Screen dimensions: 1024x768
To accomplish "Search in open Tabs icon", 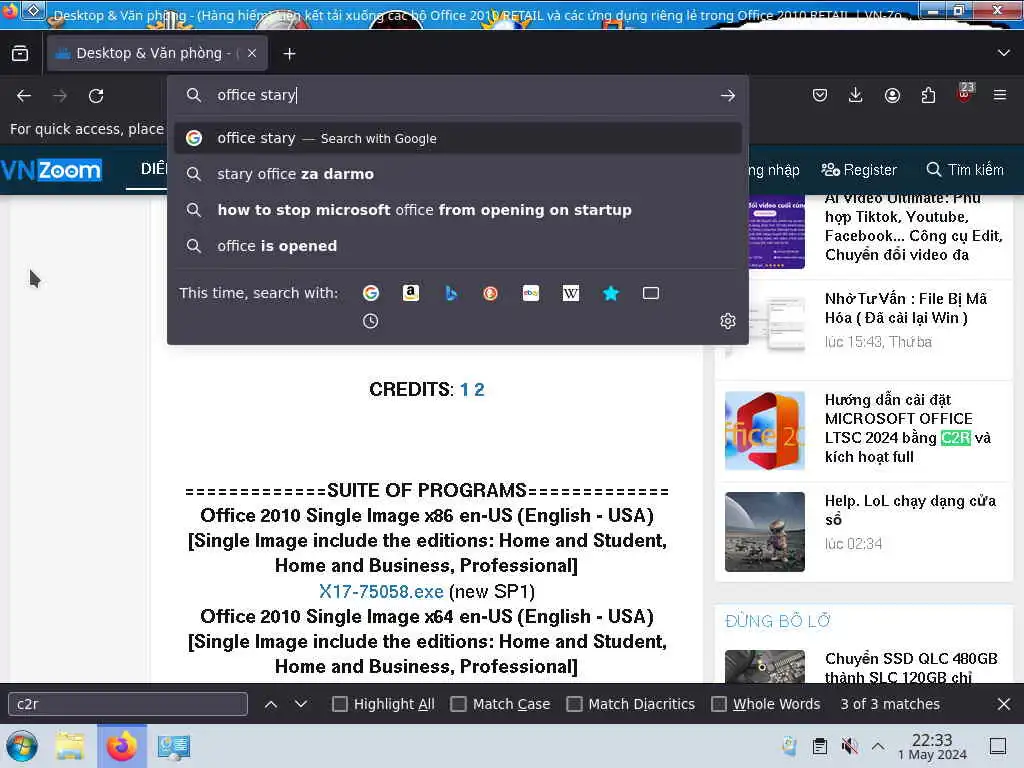I will [650, 293].
